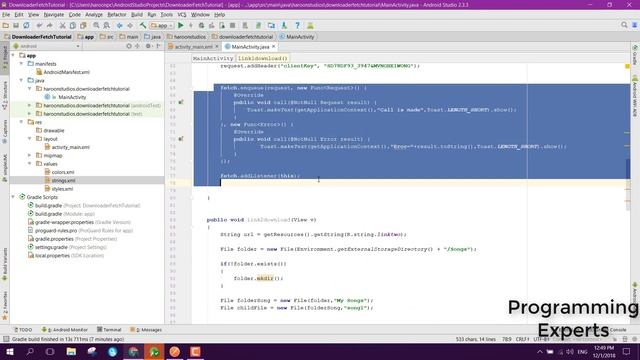Click the Windows Start button

10,351
